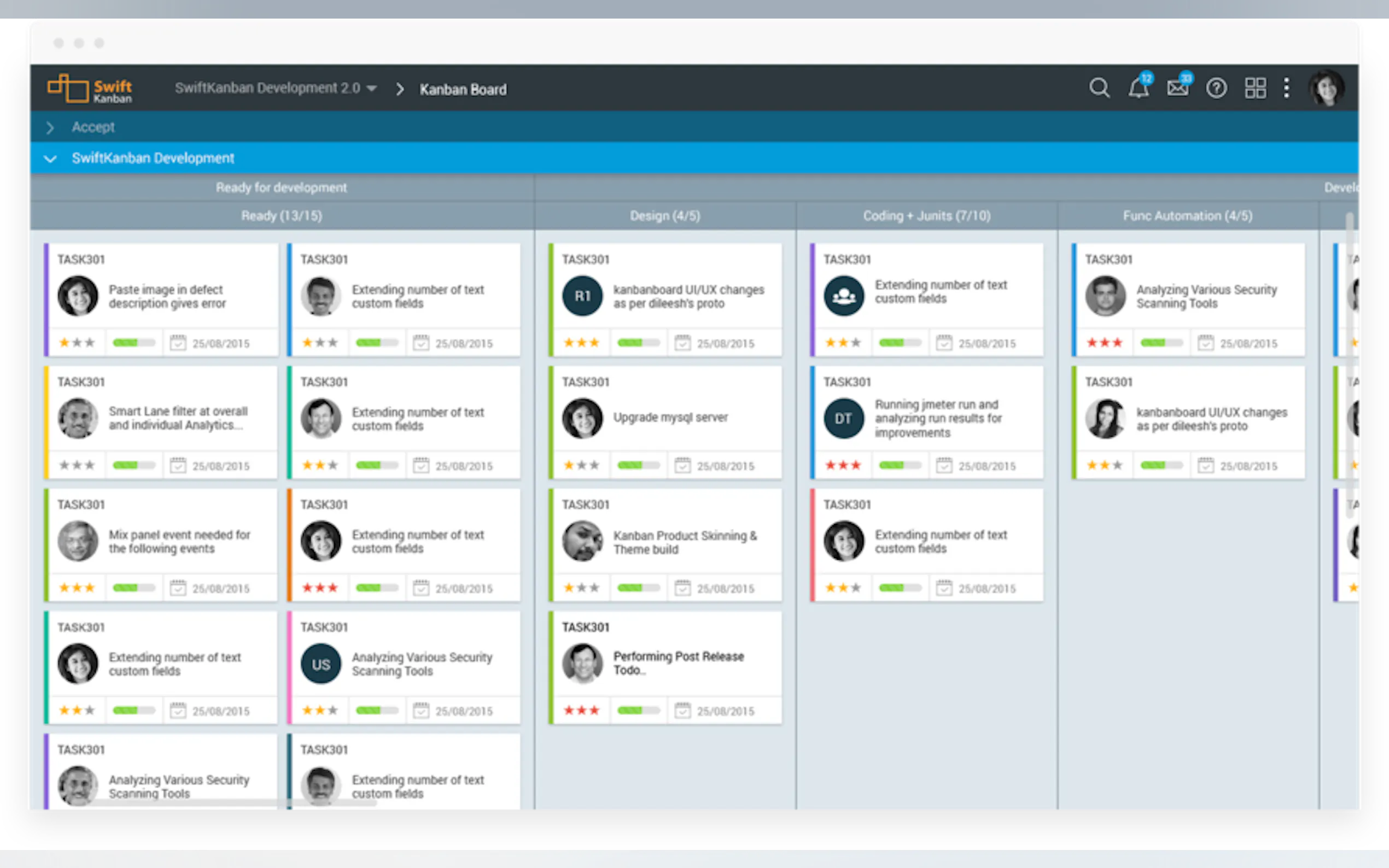1389x868 pixels.
Task: Click the R1 avatar on kanbanboard card
Action: pyautogui.click(x=582, y=296)
